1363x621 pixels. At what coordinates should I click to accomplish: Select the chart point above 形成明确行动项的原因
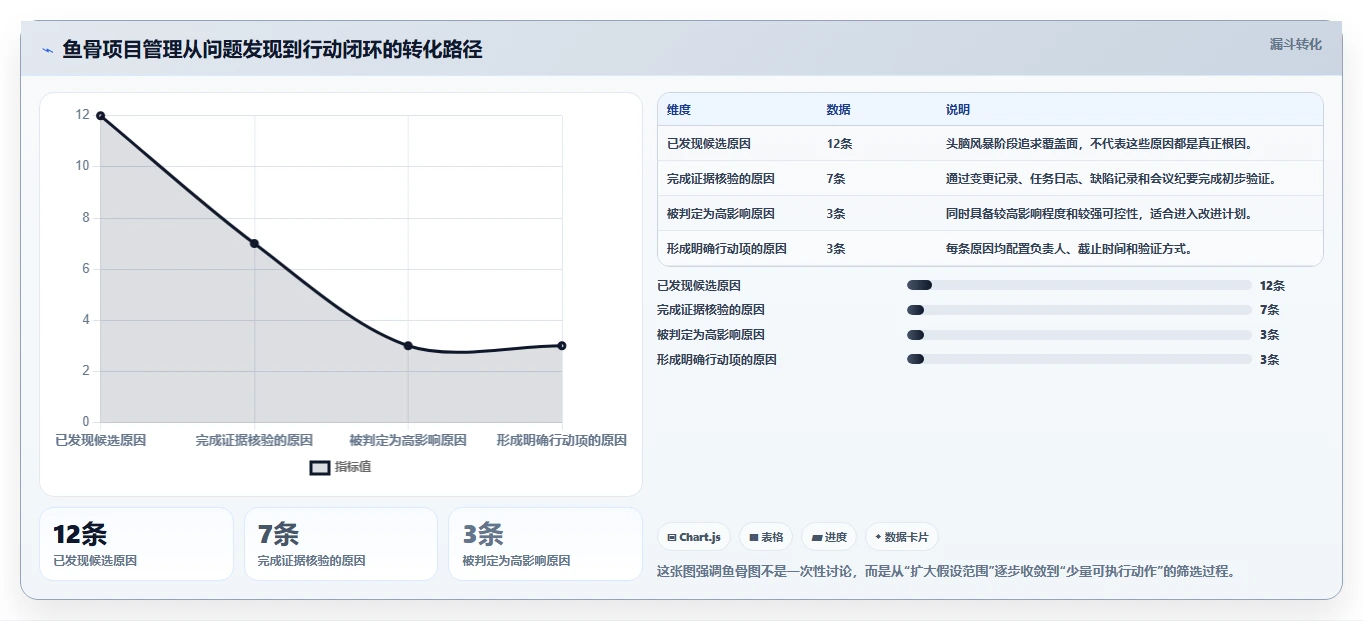pos(562,346)
